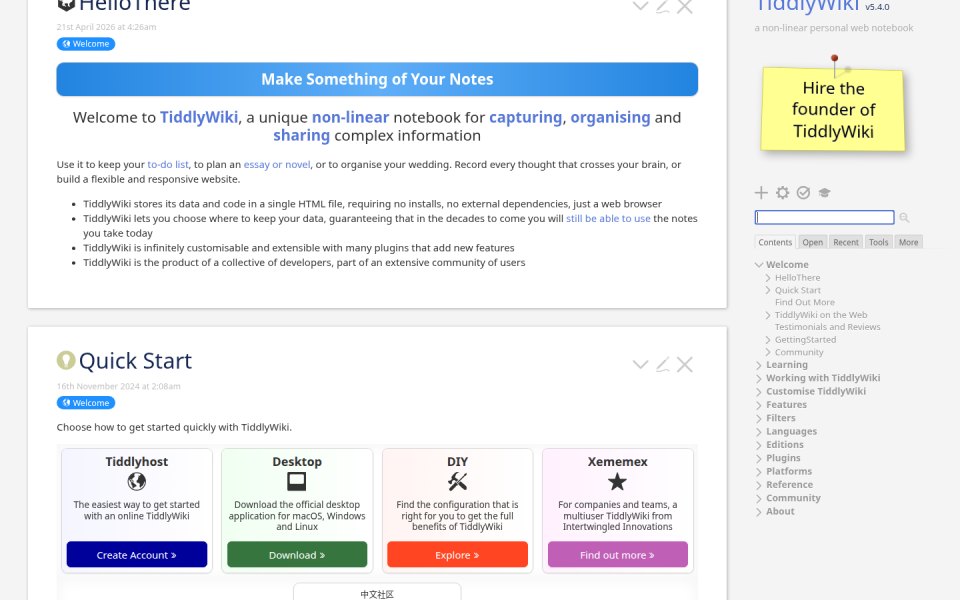The image size is (960, 600).
Task: Click the advanced search magnifier icon
Action: pyautogui.click(x=904, y=217)
